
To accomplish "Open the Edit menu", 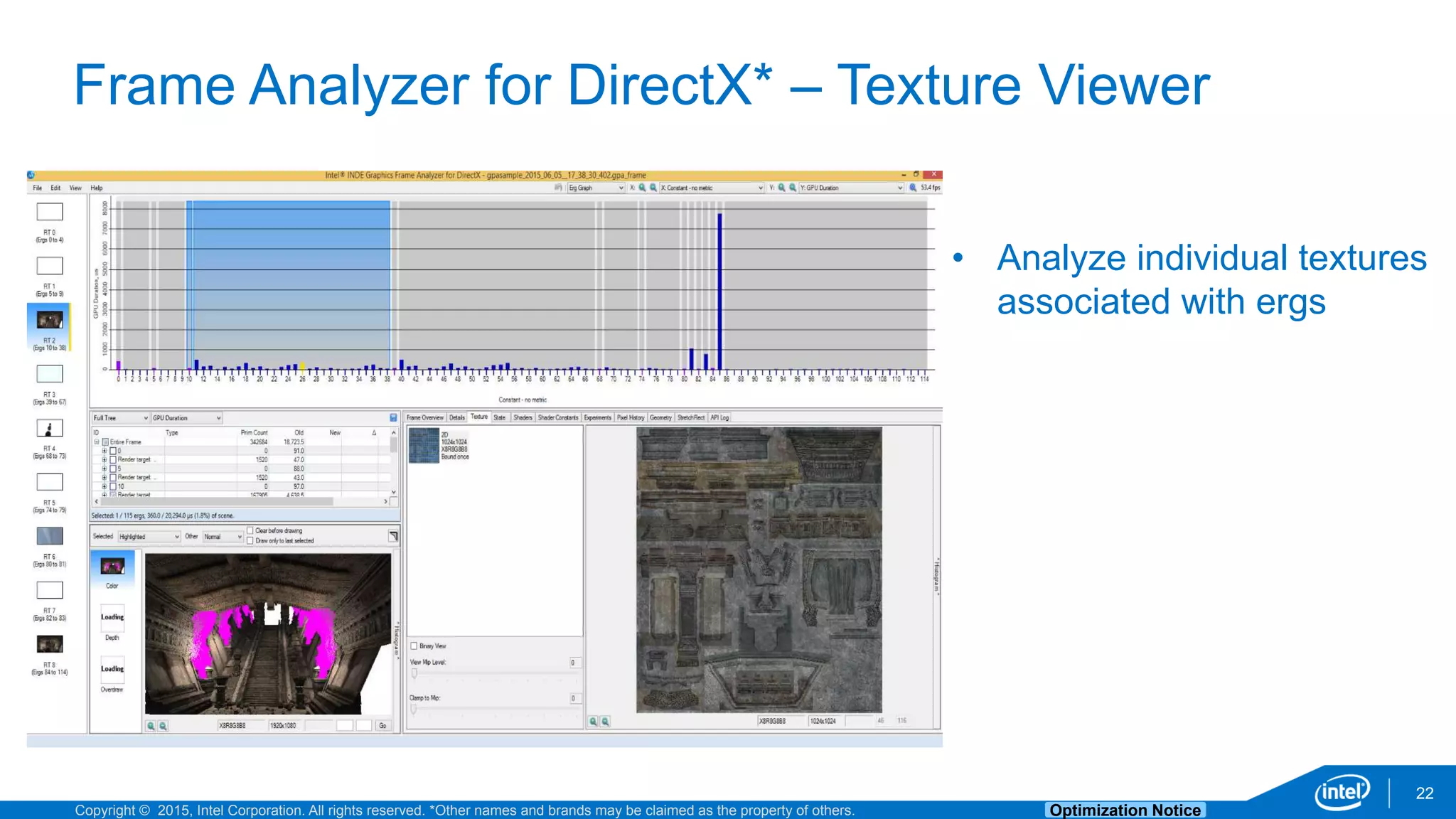I will (x=55, y=188).
